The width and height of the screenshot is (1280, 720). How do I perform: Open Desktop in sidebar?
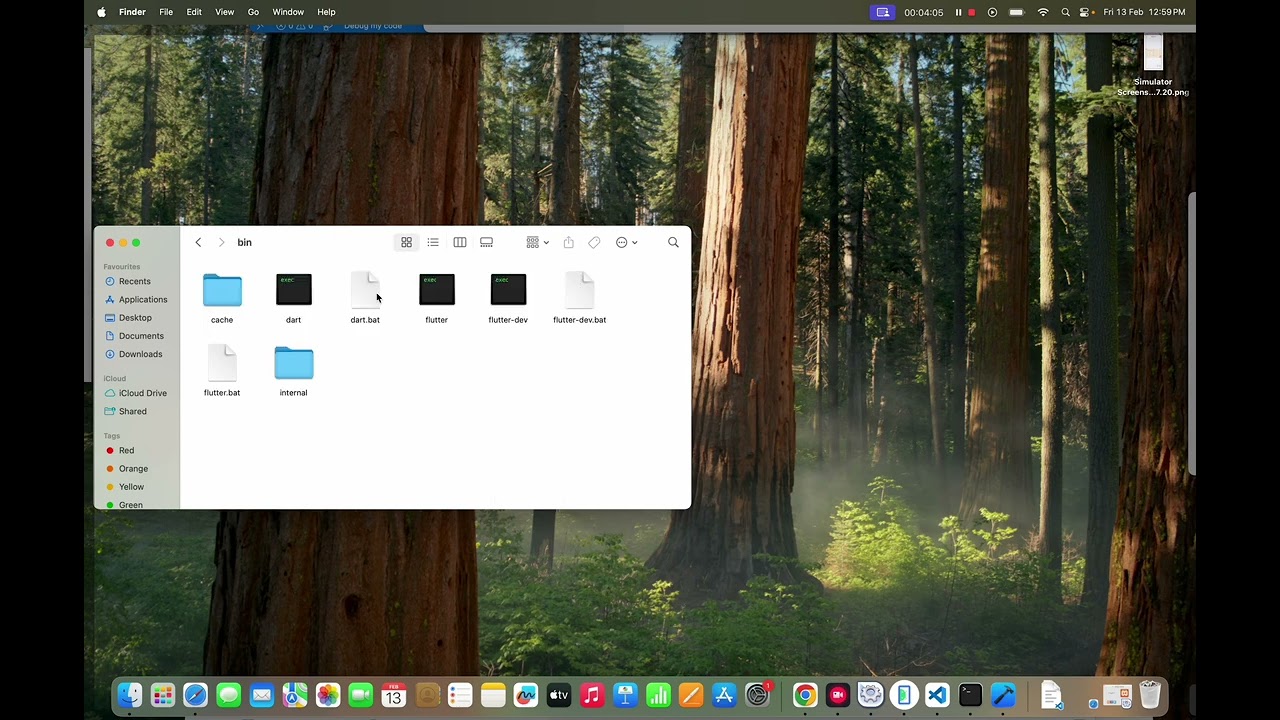[x=136, y=317]
